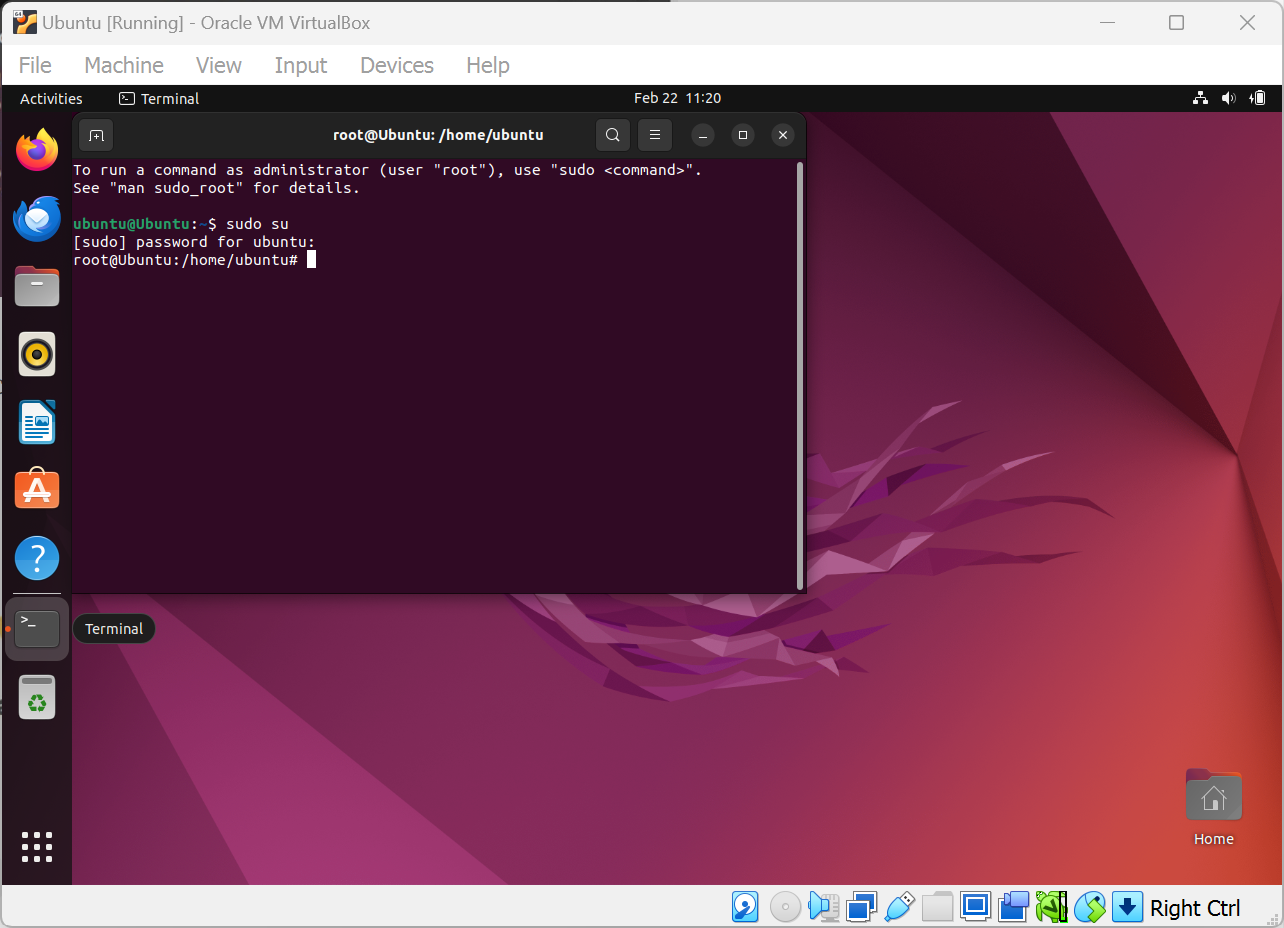Viewport: 1284px width, 928px height.
Task: Click the network adapters indicator in status bar
Action: pos(861,907)
